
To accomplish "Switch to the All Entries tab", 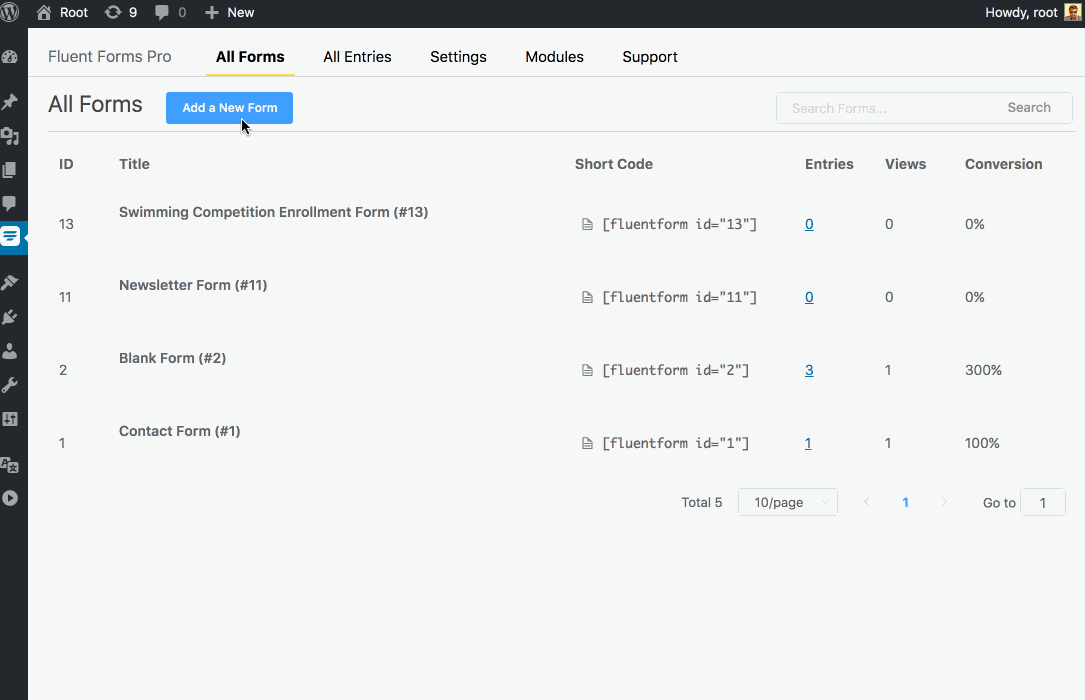I will click(357, 57).
